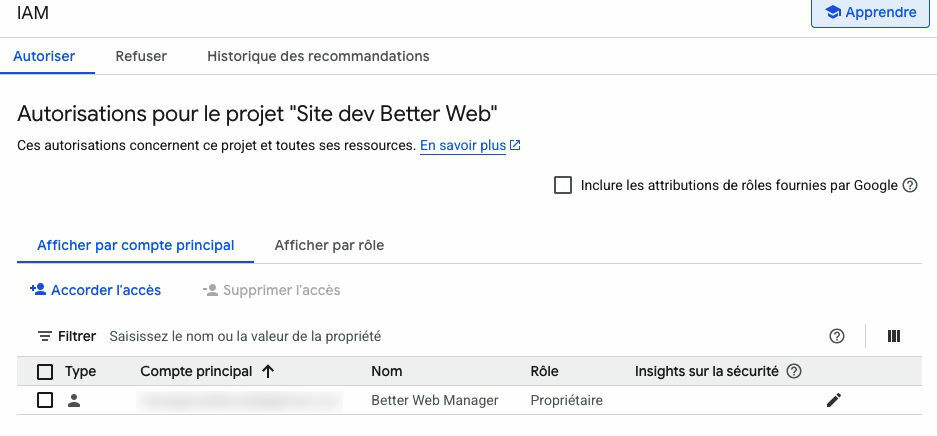Open the Historique des recommandations tab

318,56
